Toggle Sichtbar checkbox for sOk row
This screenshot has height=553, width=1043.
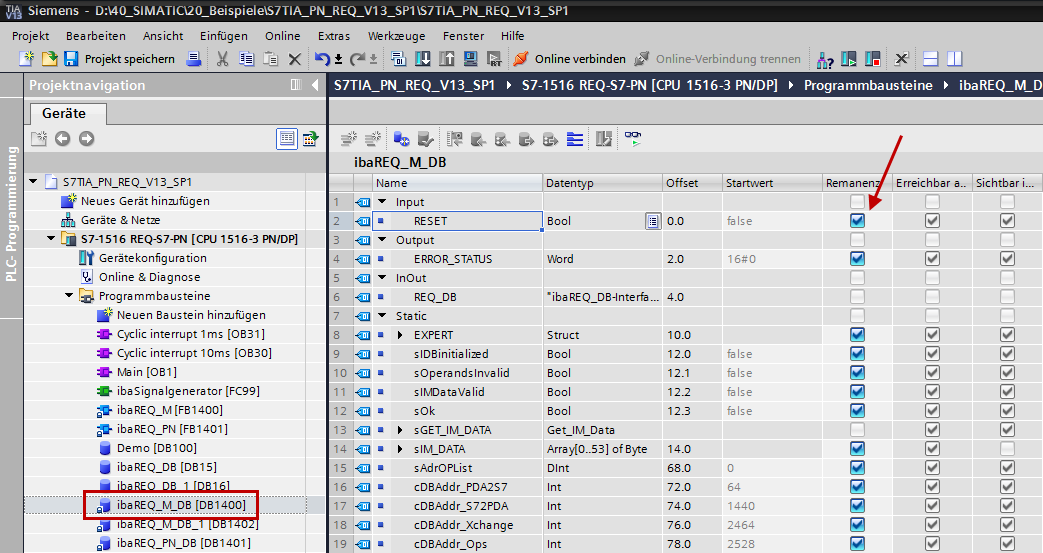(1007, 411)
